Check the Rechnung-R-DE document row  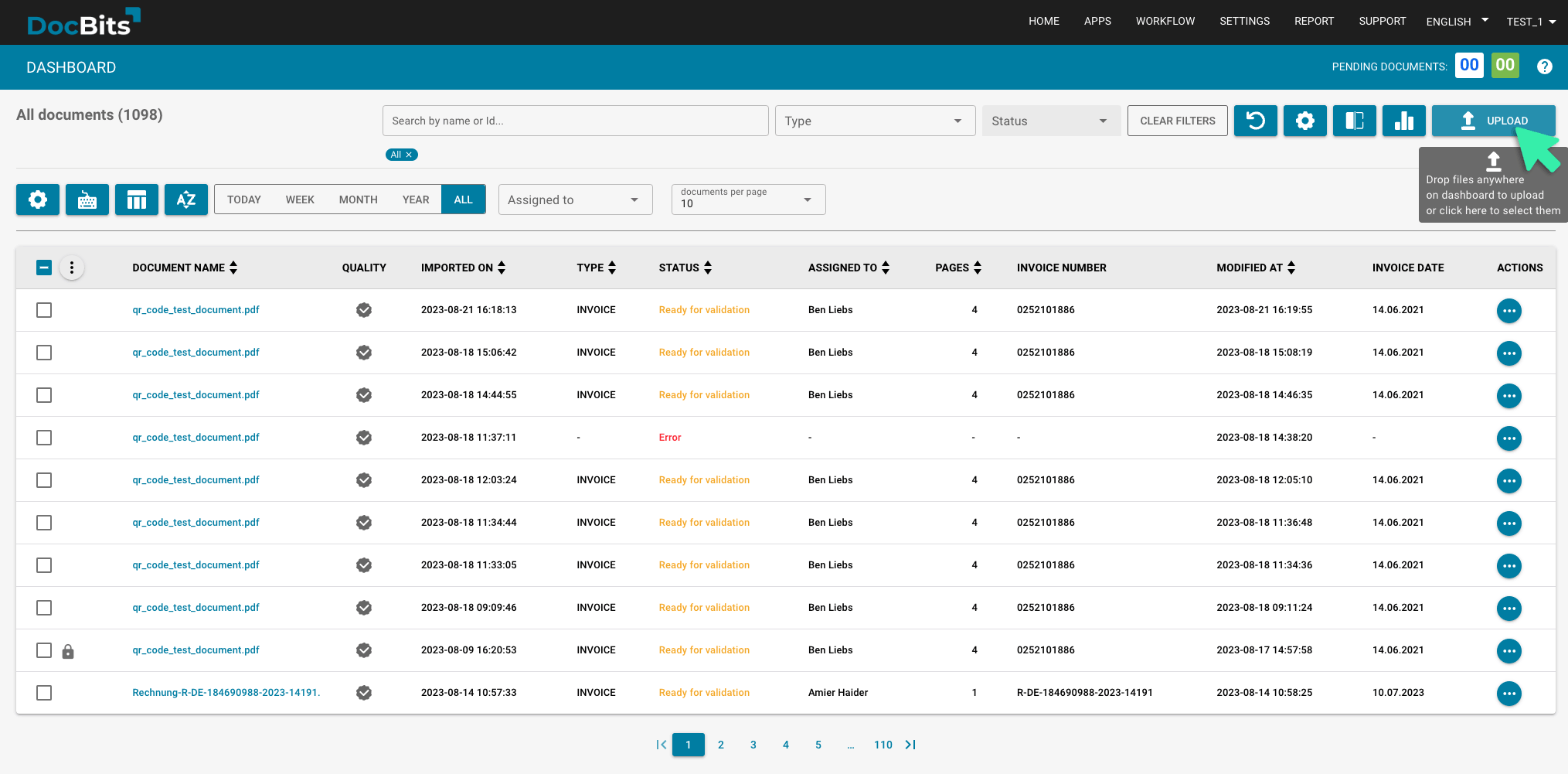coord(44,693)
